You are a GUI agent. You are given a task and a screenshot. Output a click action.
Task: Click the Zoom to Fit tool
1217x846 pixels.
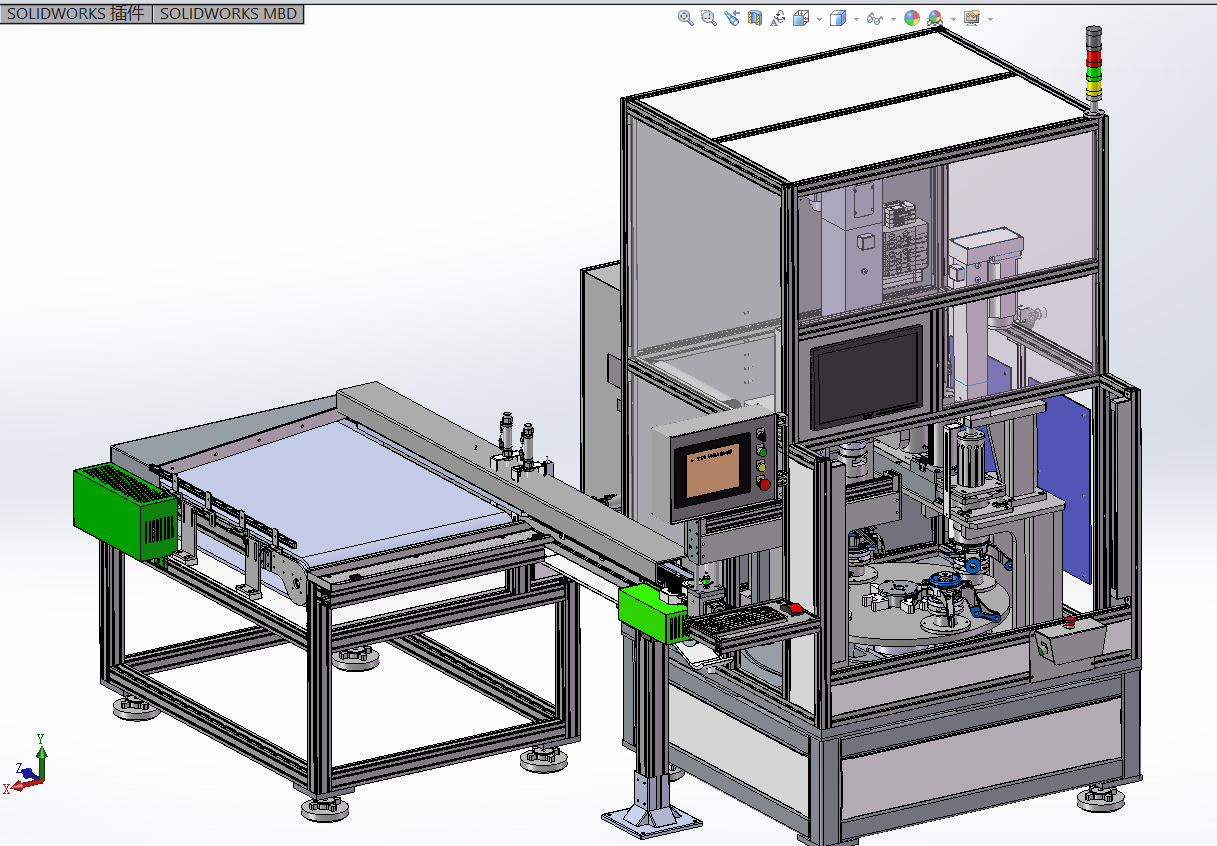[x=685, y=18]
